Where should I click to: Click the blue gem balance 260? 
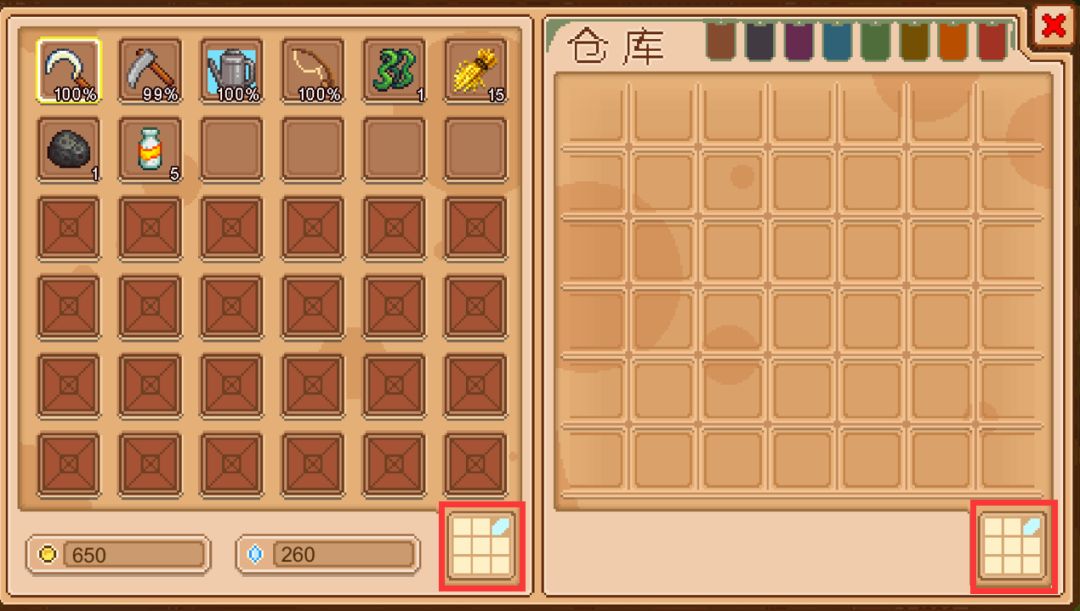(x=328, y=555)
